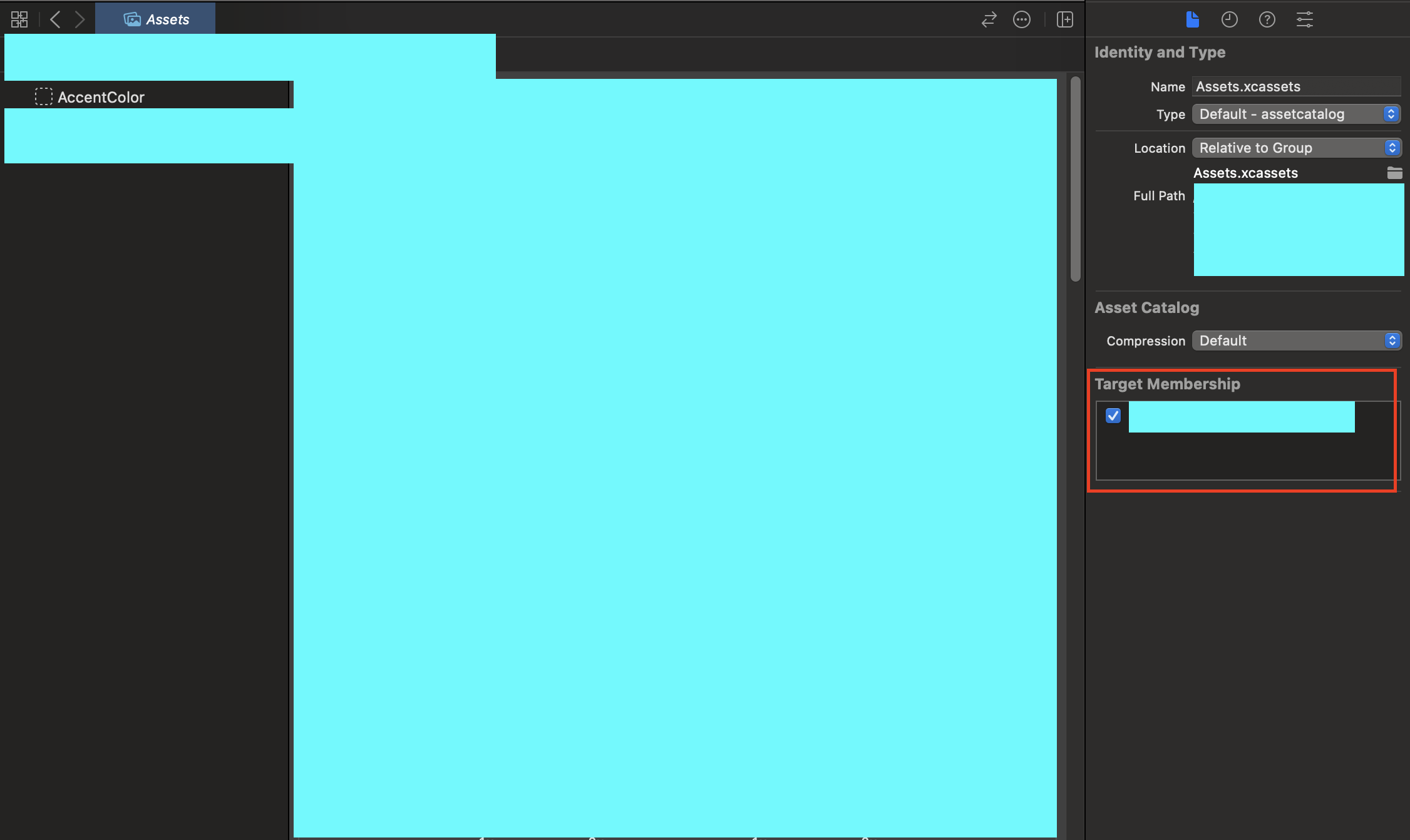This screenshot has width=1410, height=840.
Task: Go back with the left chevron
Action: point(55,19)
